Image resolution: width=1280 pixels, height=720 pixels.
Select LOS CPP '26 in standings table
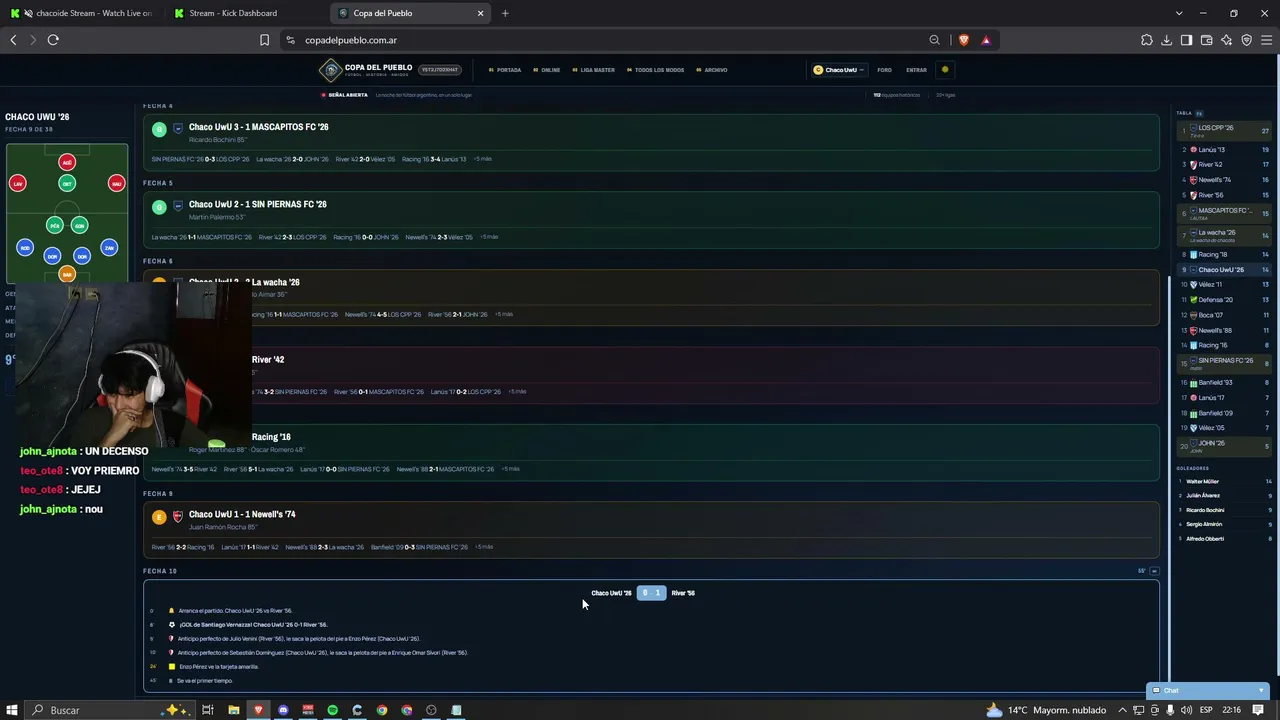coord(1224,130)
